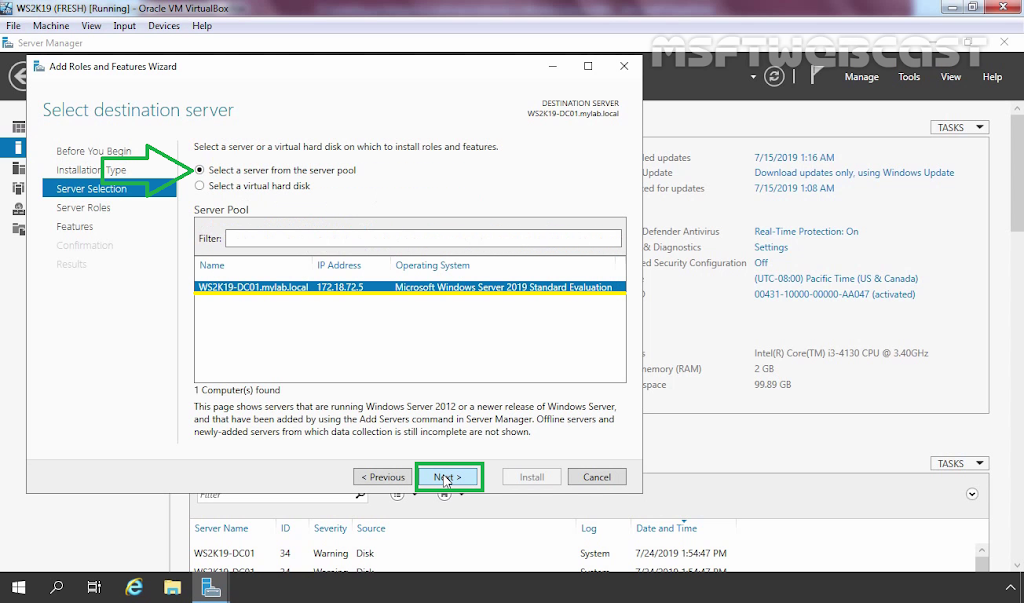Click the Server Pool Filter text box
Screen dimensions: 1024x603
pyautogui.click(x=423, y=238)
